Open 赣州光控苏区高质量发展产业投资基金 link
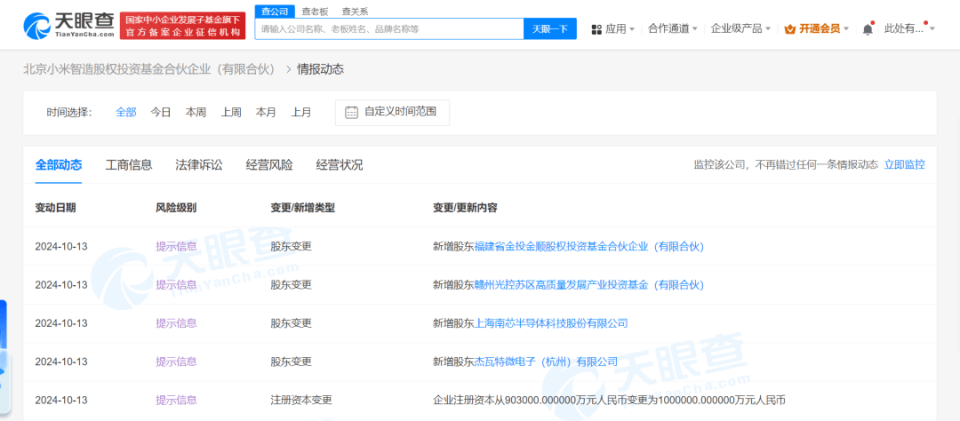The width and height of the screenshot is (960, 421). click(x=590, y=285)
